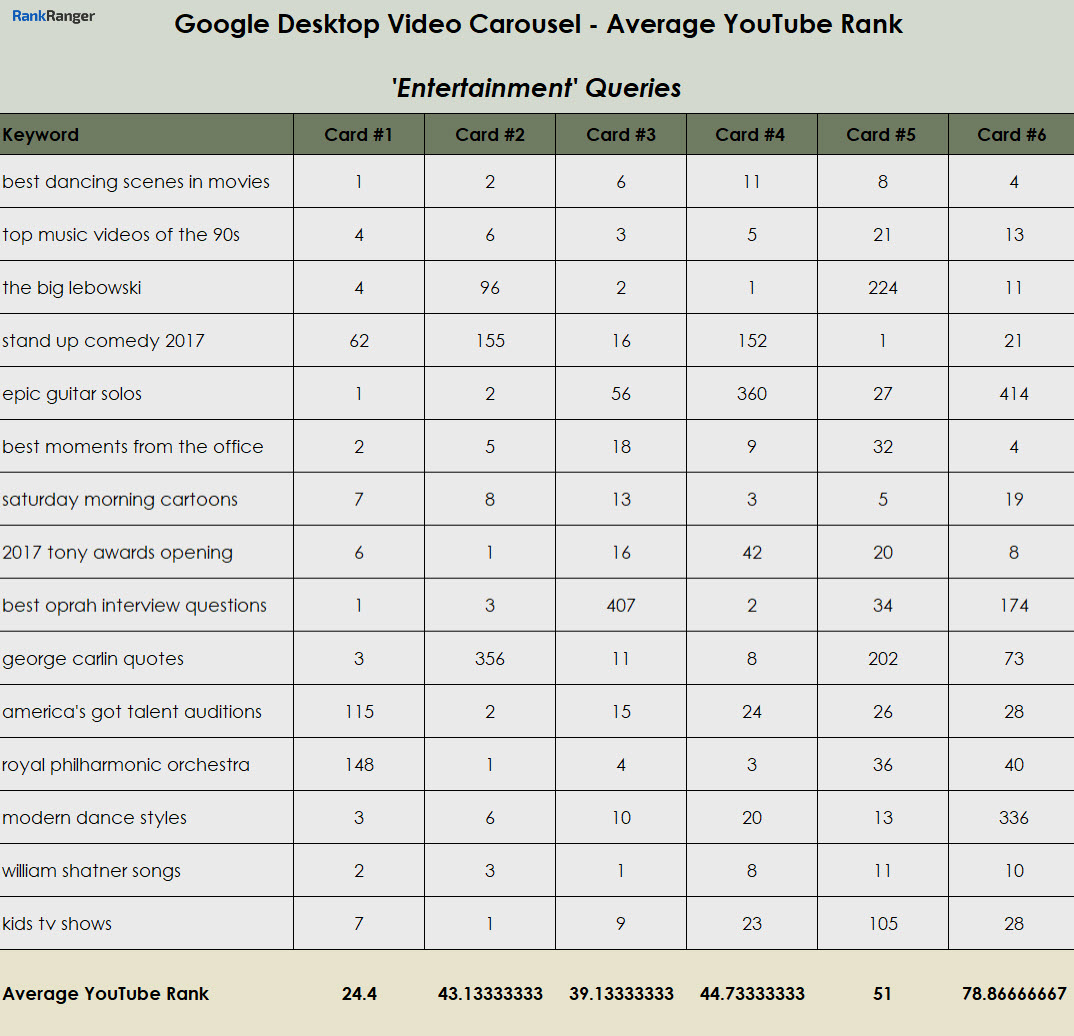This screenshot has height=1036, width=1074.
Task: Select the 'kids tv shows' keyword
Action: coord(57,924)
